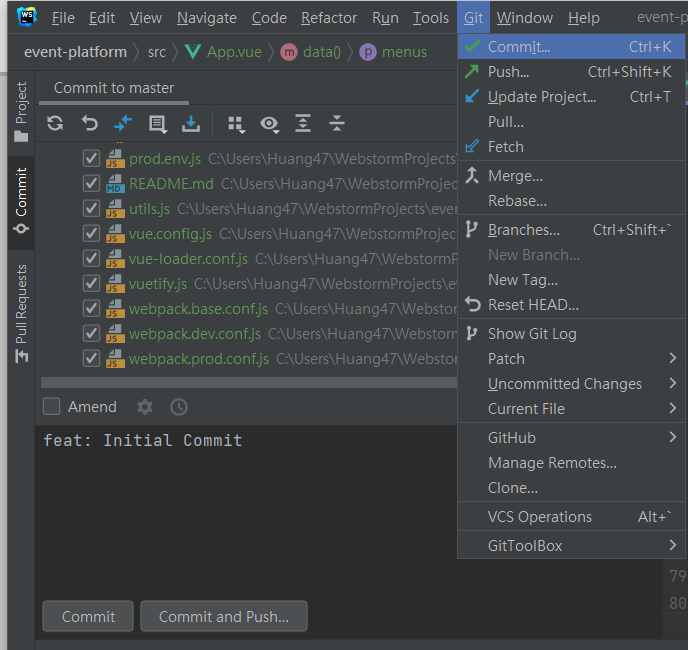Uncheck the vue.config.js checkbox

tap(91, 233)
